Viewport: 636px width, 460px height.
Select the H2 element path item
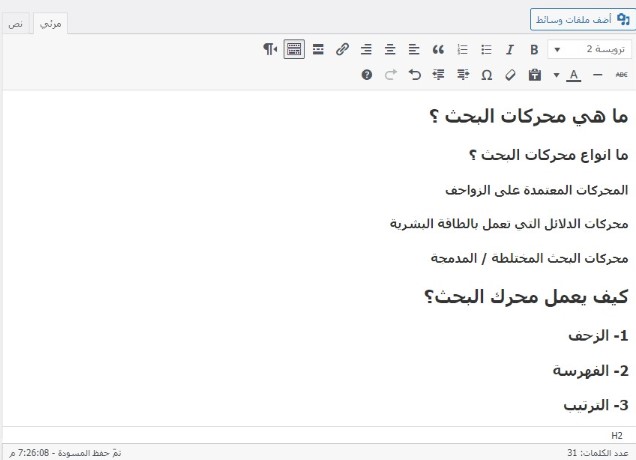(617, 436)
